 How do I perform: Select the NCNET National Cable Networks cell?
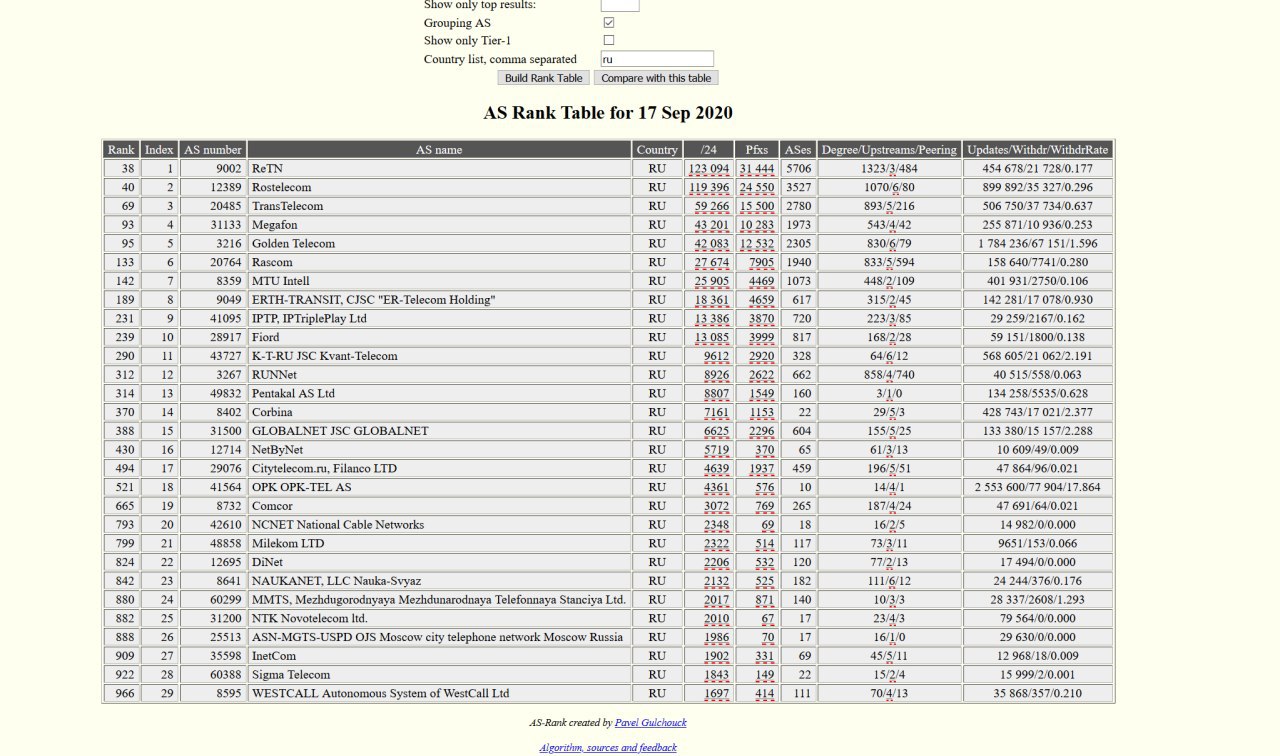click(440, 525)
